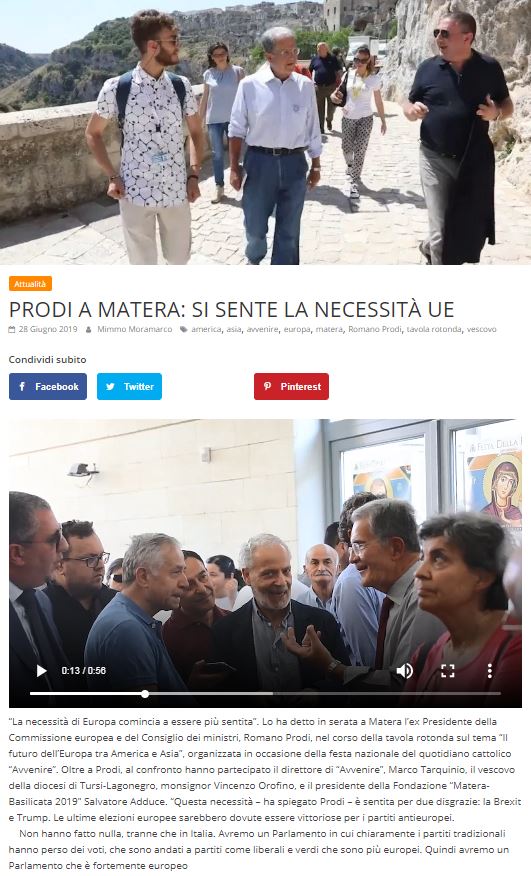Image resolution: width=531 pixels, height=876 pixels.
Task: Open the matera tag
Action: (x=329, y=329)
